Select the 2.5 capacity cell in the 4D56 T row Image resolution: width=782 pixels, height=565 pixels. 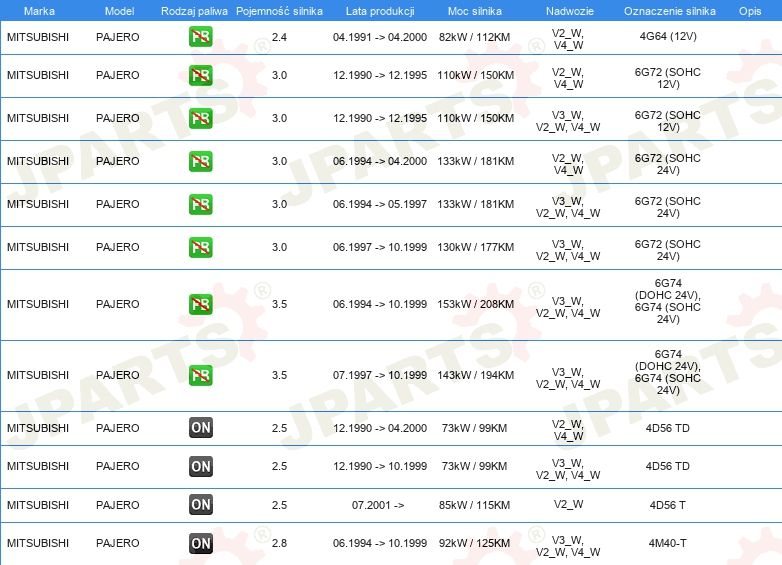(x=279, y=505)
